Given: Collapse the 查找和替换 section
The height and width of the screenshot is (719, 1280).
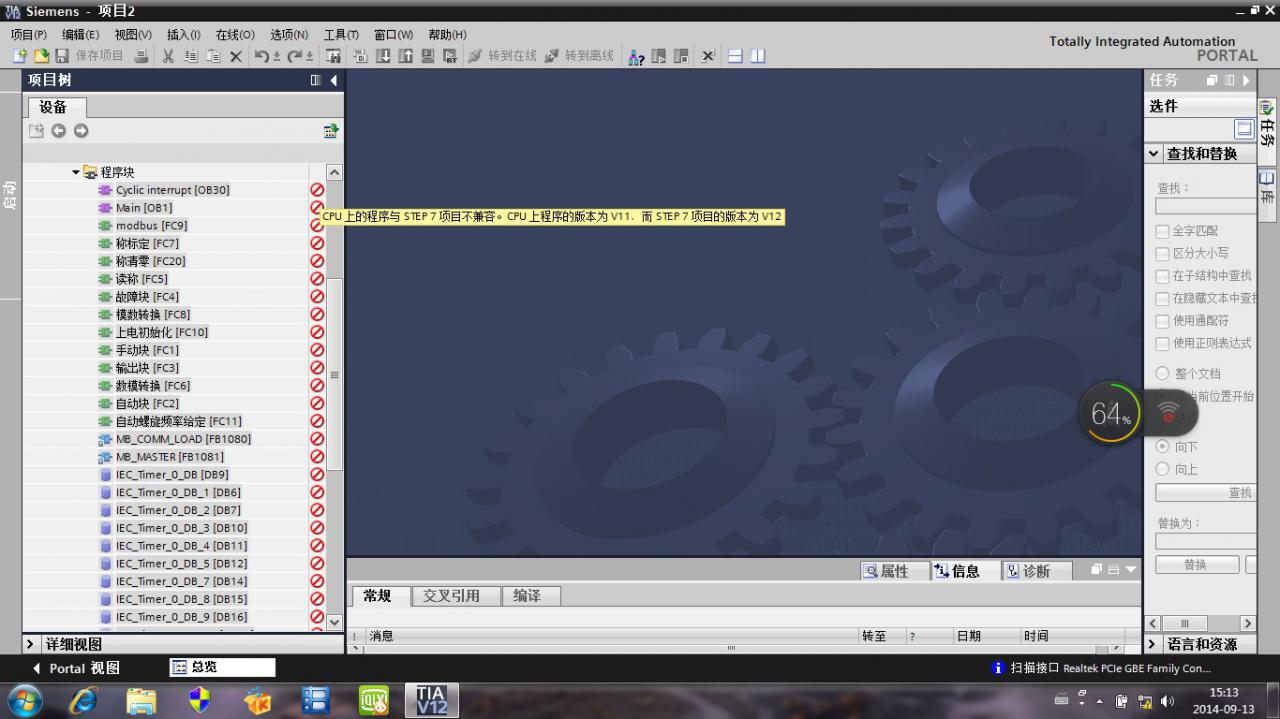Looking at the screenshot, I should [1154, 154].
